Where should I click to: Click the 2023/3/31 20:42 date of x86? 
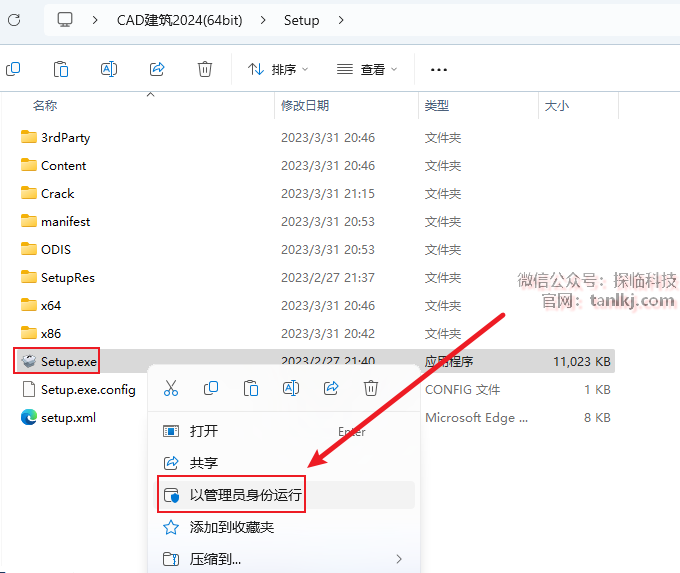coord(328,334)
